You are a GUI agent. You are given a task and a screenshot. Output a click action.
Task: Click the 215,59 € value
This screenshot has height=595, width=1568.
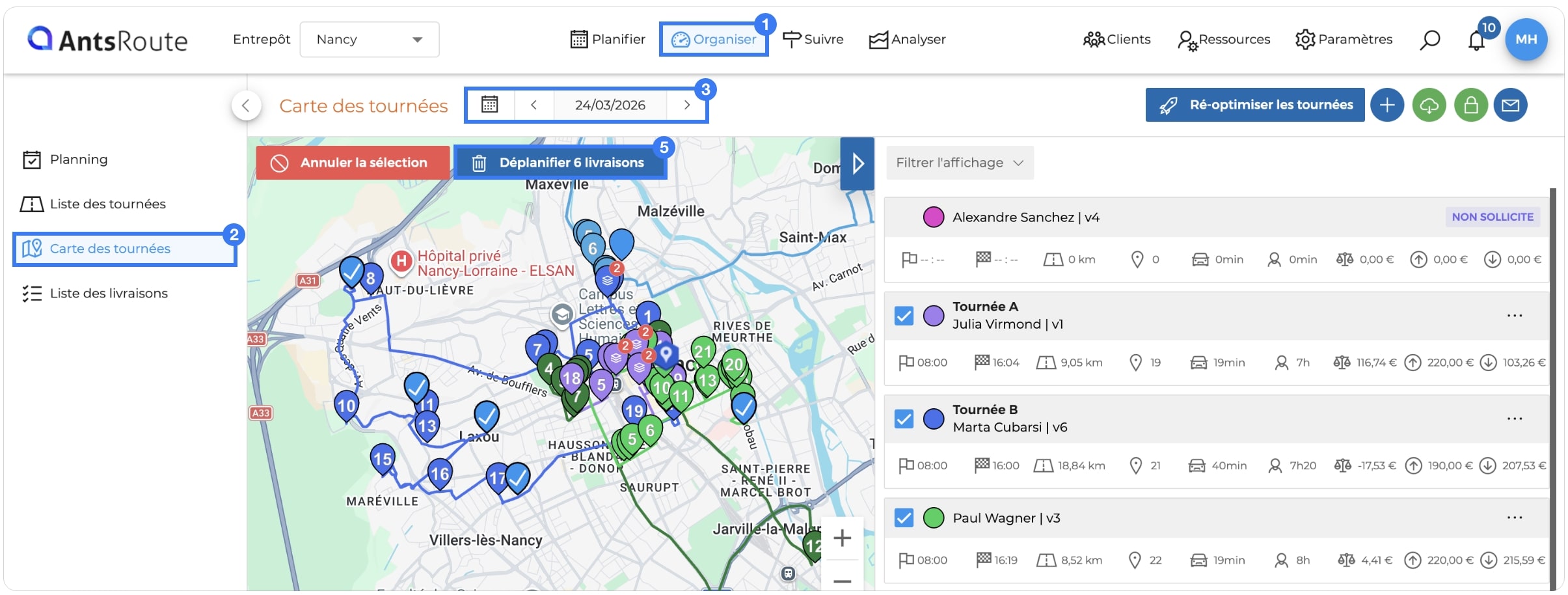(x=1524, y=560)
